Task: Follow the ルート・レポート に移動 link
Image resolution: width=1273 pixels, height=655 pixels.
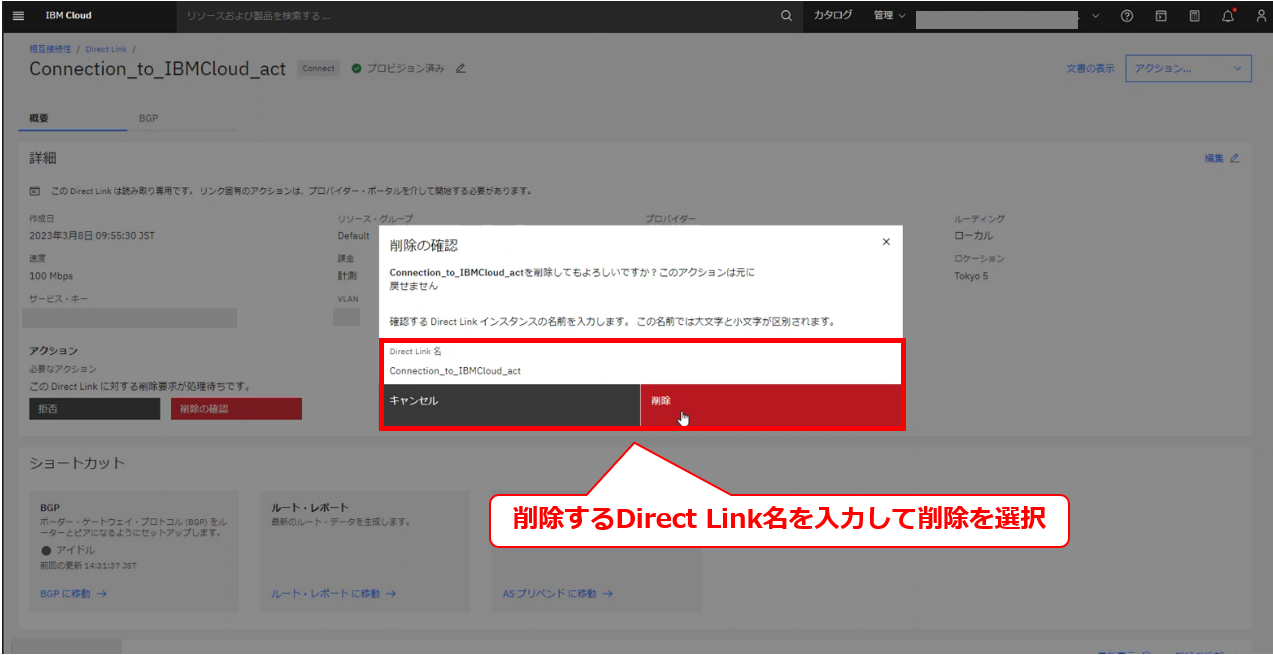Action: (x=333, y=593)
